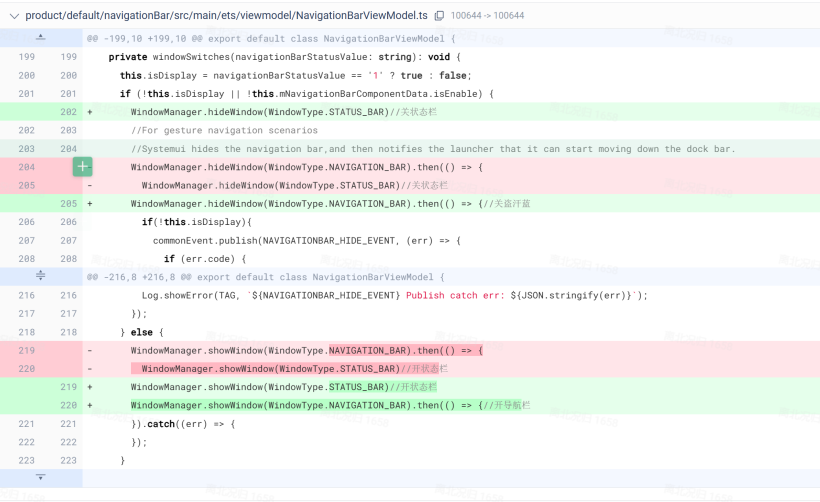The width and height of the screenshot is (820, 502).
Task: Click the @@ -216,8 +216,8 hunk header
Action: click(265, 277)
